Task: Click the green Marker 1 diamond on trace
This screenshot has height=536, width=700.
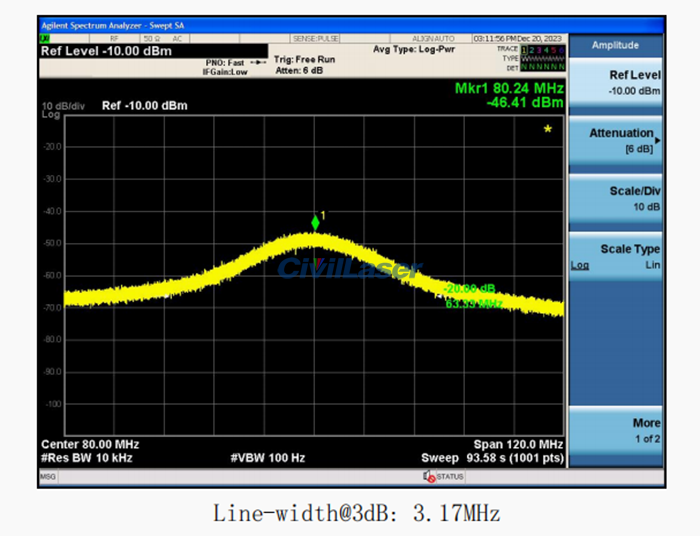Action: click(316, 222)
